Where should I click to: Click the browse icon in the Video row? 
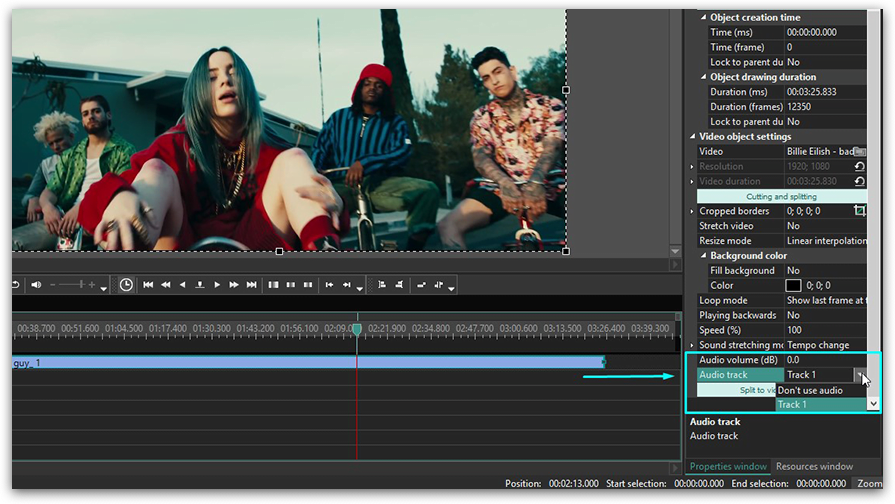pyautogui.click(x=860, y=152)
